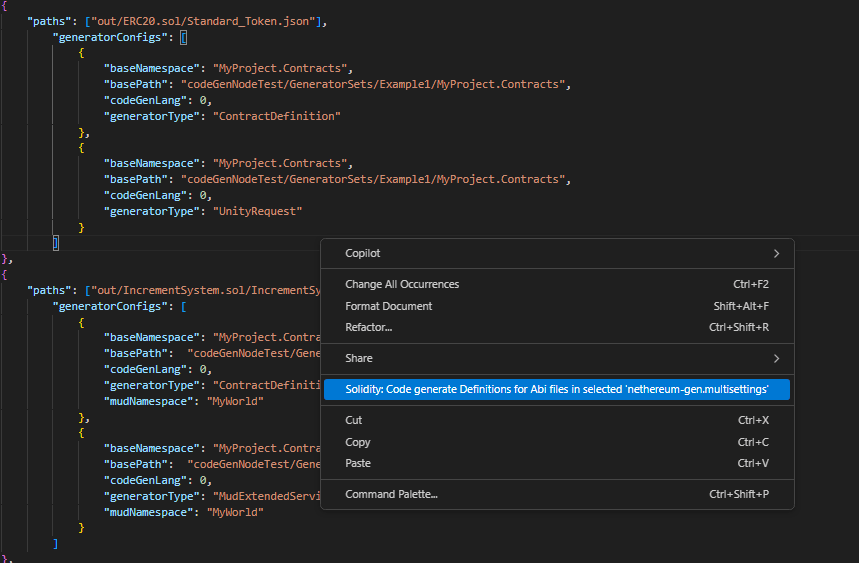The height and width of the screenshot is (563, 859).
Task: Place cursor on highlighted opening square bracket
Action: click(183, 37)
